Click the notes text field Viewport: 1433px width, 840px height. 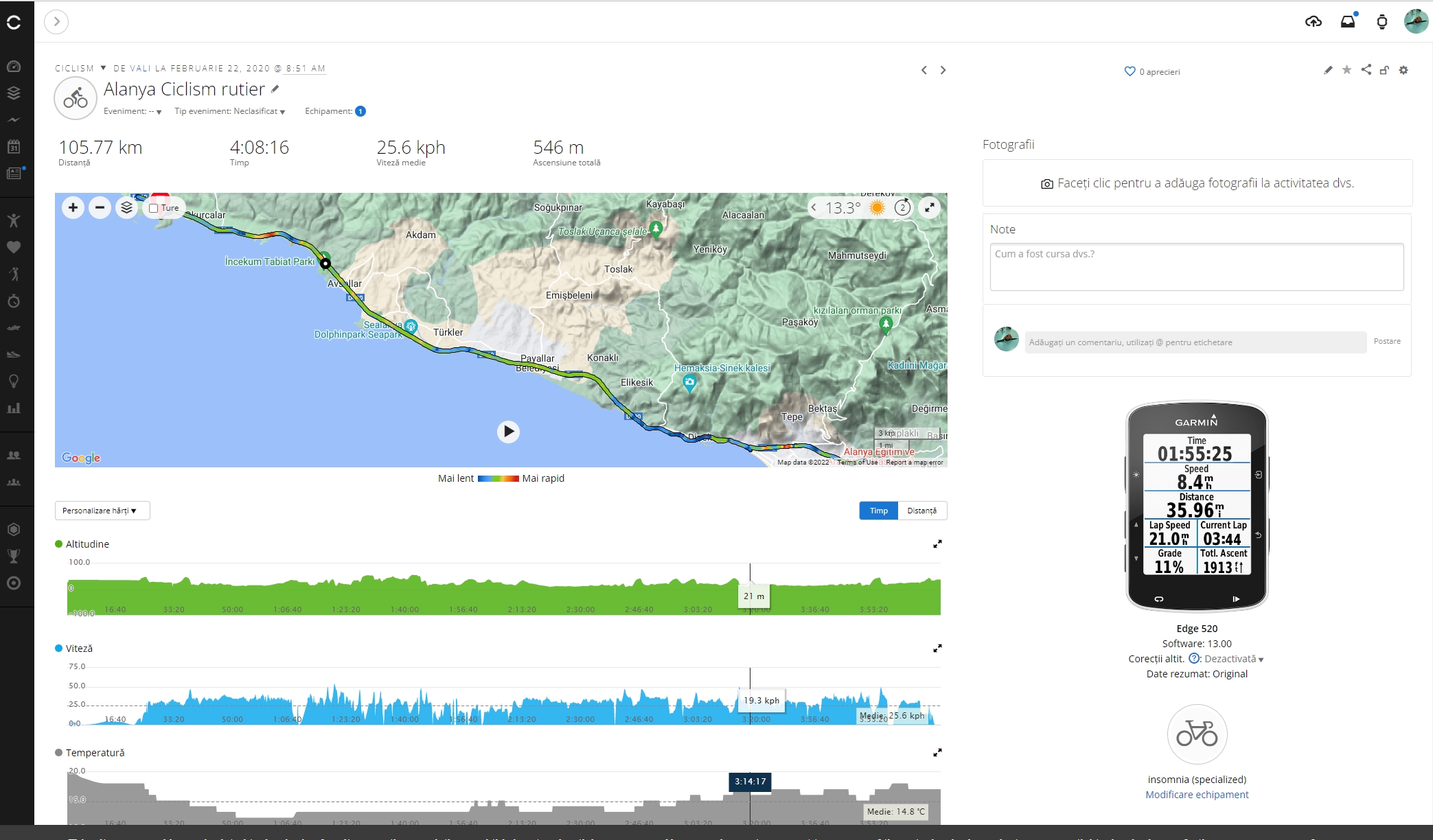point(1196,267)
